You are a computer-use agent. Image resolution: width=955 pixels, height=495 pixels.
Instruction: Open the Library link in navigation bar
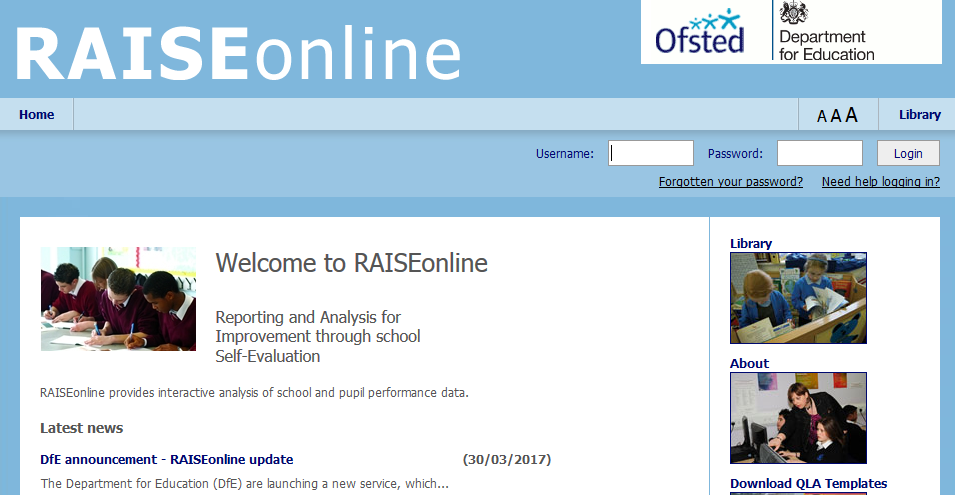click(x=920, y=114)
